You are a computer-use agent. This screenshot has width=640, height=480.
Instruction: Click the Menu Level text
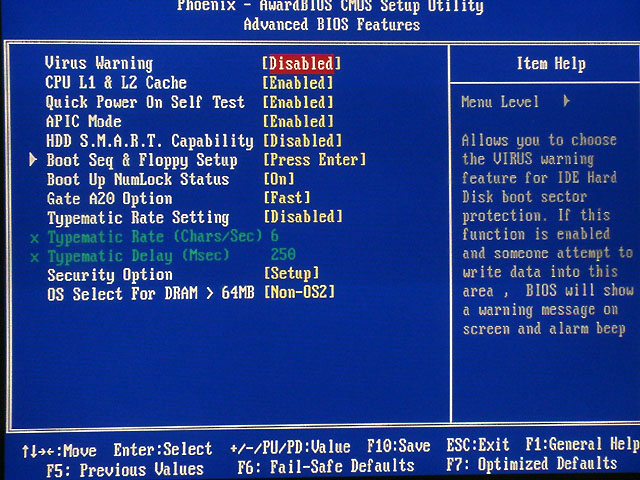click(x=500, y=102)
